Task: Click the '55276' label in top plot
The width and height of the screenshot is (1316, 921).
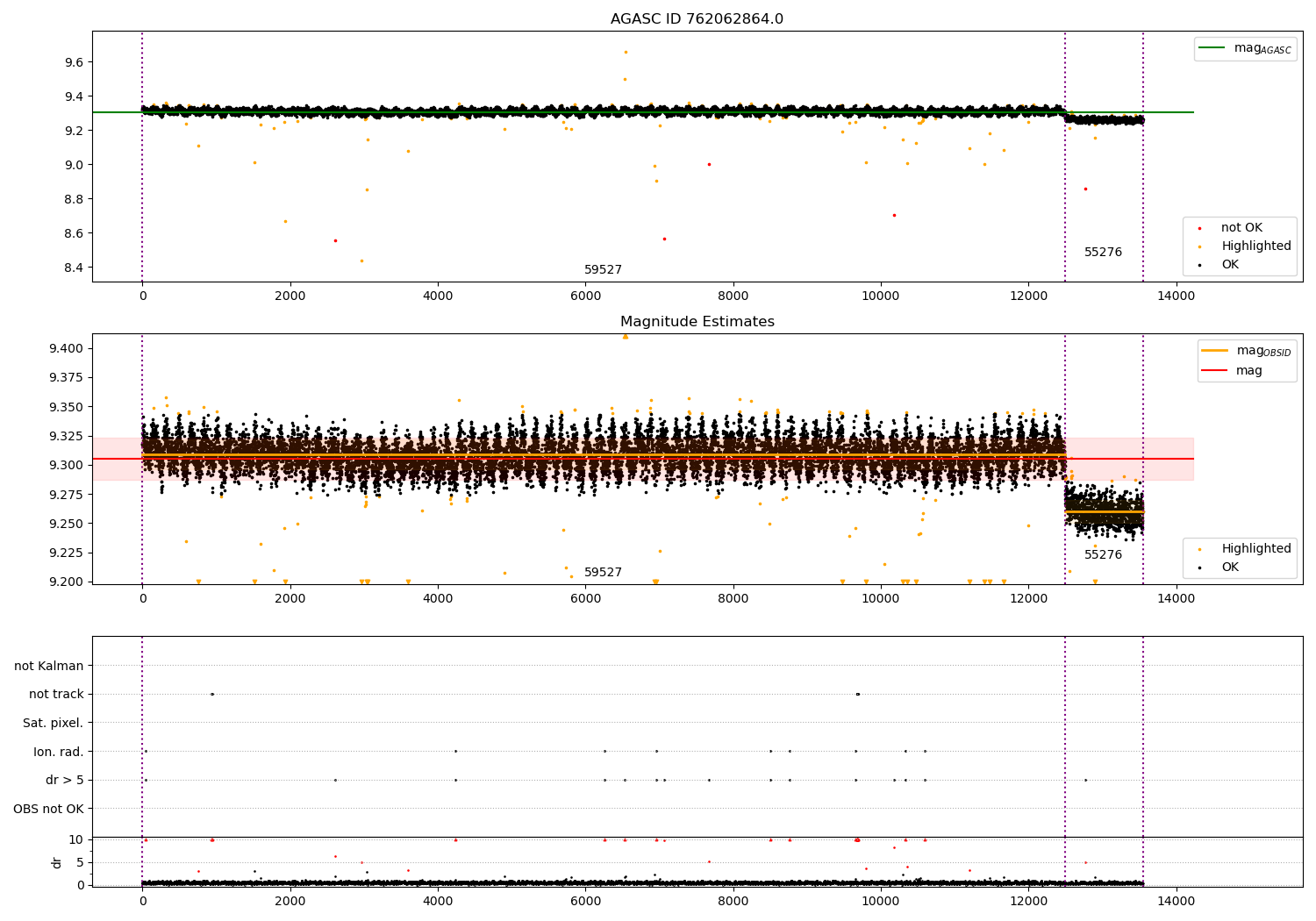Action: pyautogui.click(x=1103, y=253)
